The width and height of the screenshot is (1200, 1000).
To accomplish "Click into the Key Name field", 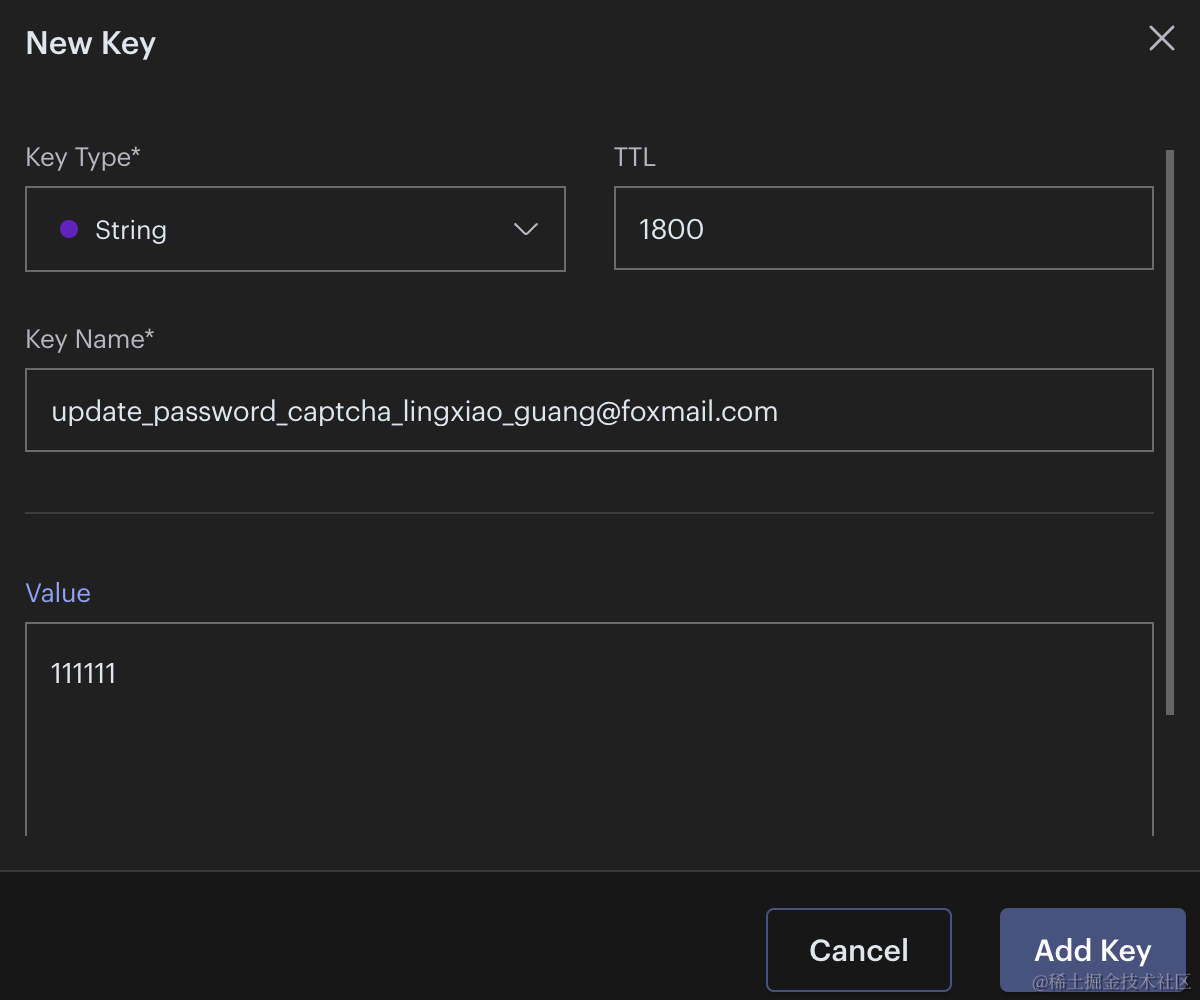I will coord(589,411).
